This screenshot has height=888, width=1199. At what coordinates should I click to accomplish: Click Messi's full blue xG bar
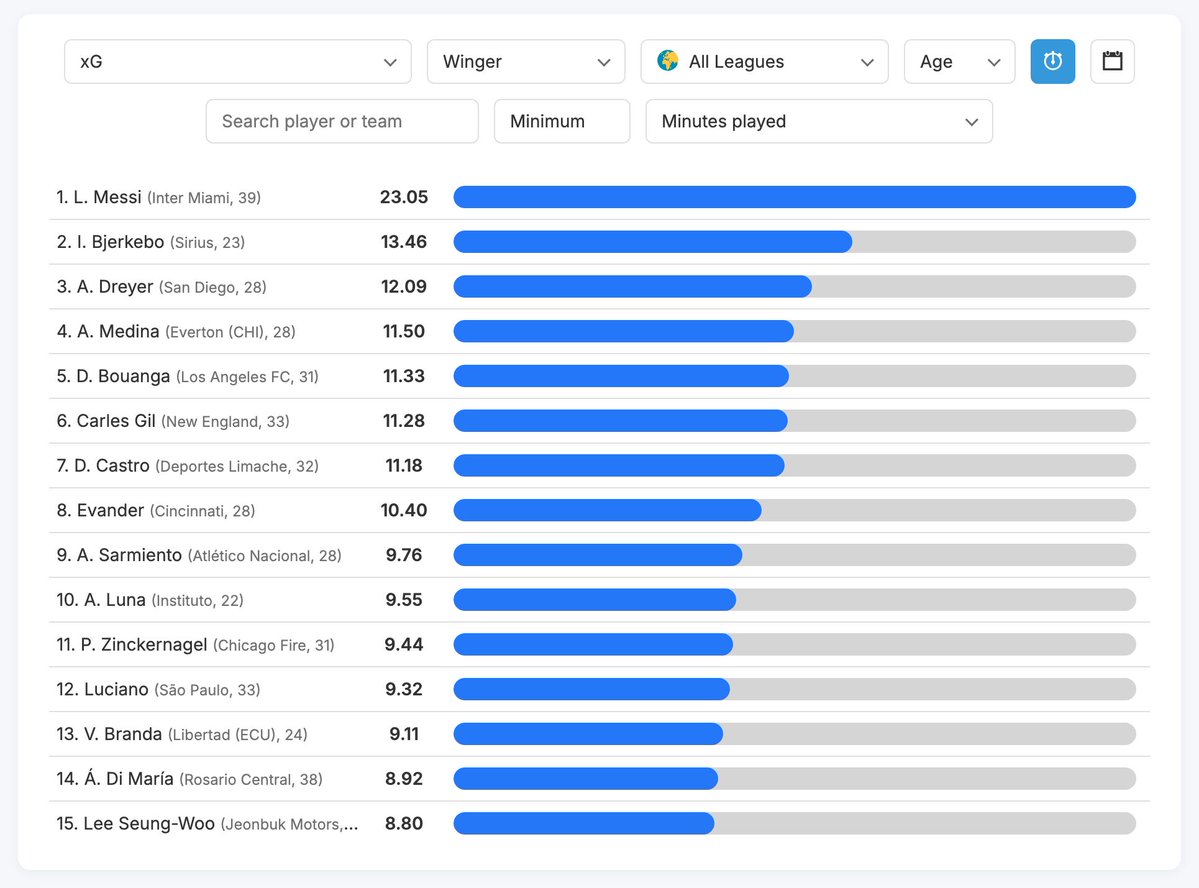[794, 197]
